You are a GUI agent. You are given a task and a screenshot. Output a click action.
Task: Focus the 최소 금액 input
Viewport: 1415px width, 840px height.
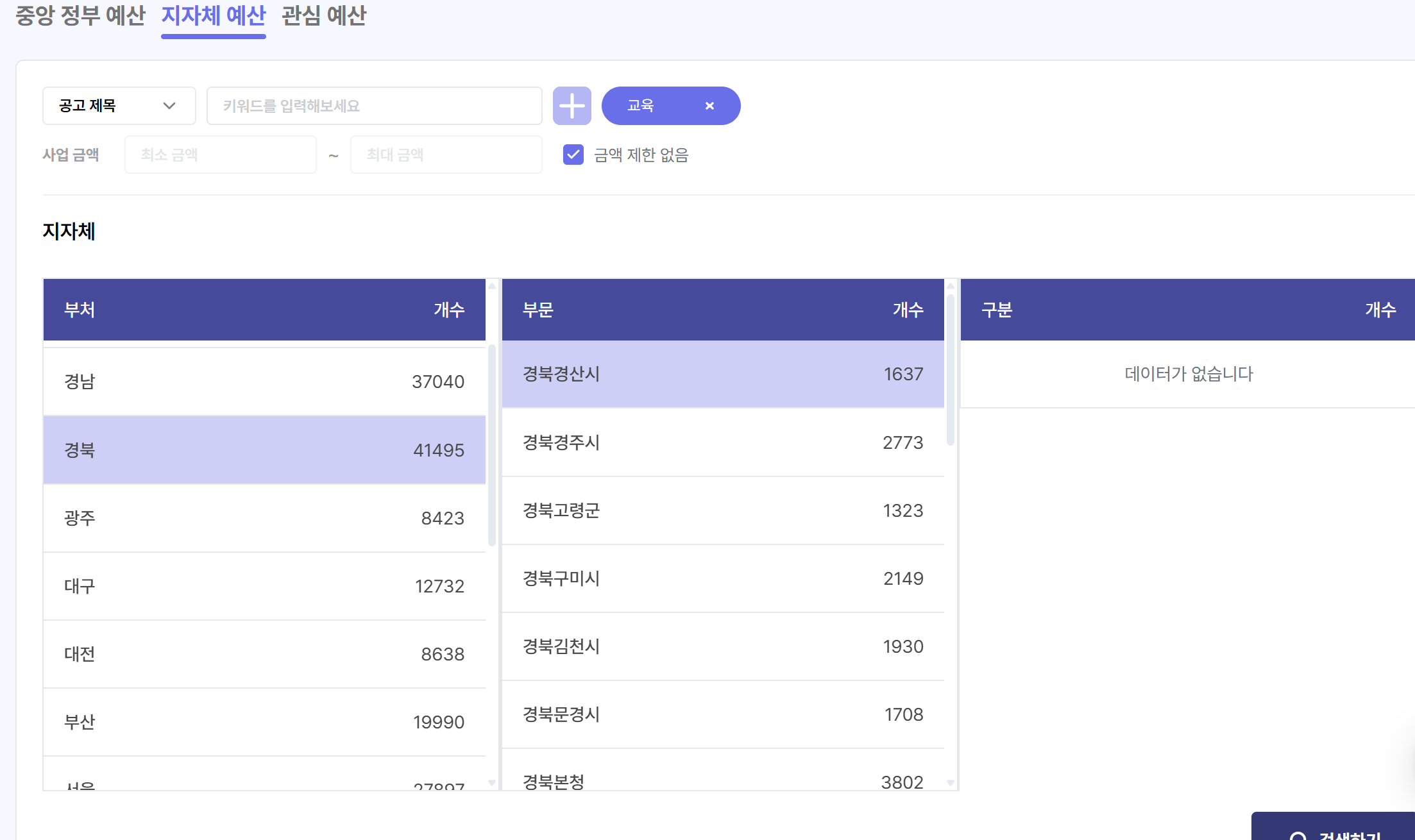220,155
